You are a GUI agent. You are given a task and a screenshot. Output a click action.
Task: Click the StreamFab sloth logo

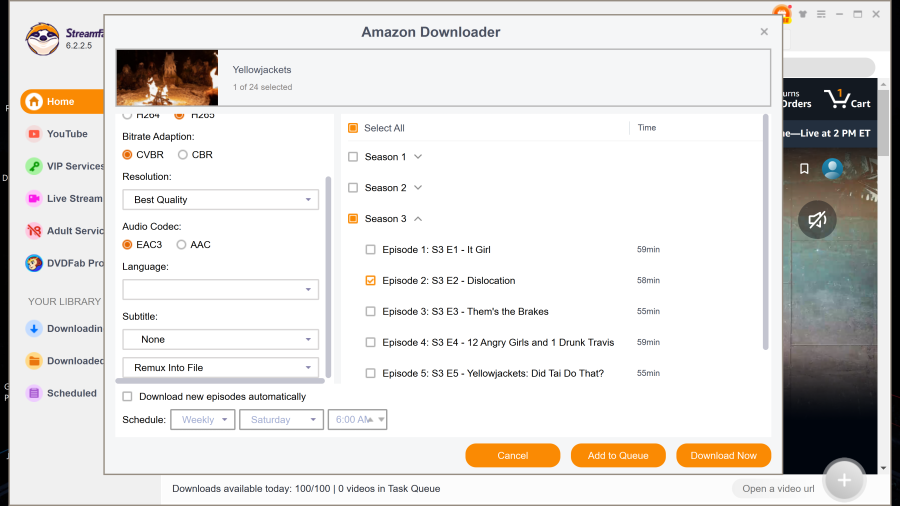[42, 39]
